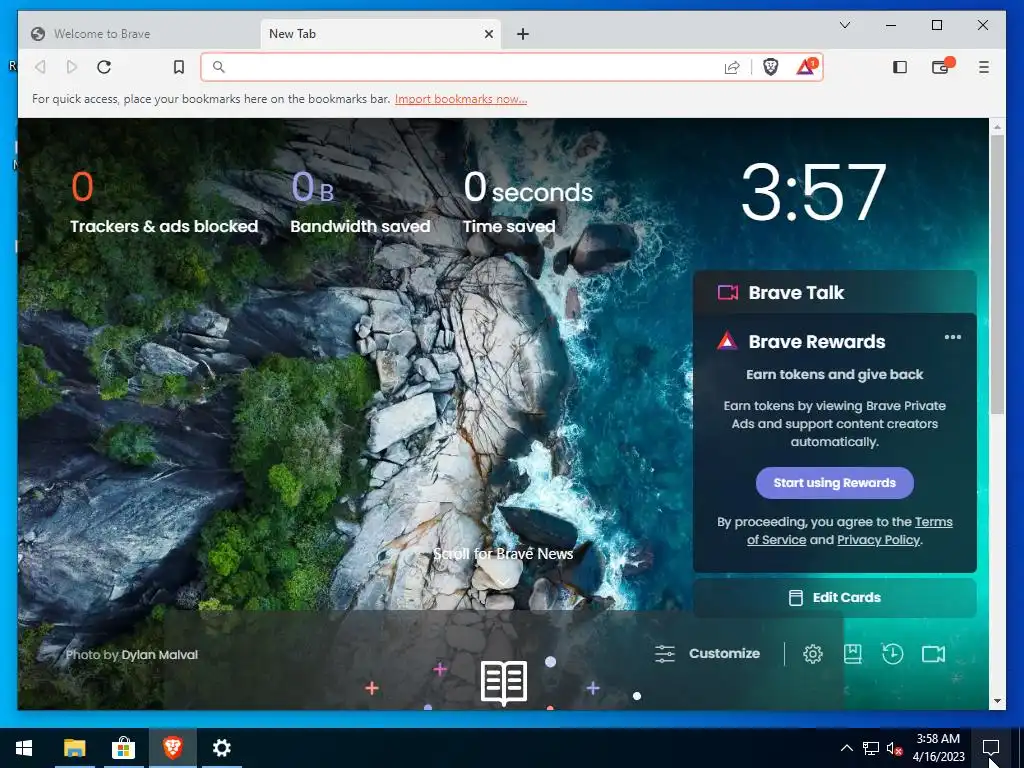
Task: Open settings gear on new tab page
Action: pos(812,654)
